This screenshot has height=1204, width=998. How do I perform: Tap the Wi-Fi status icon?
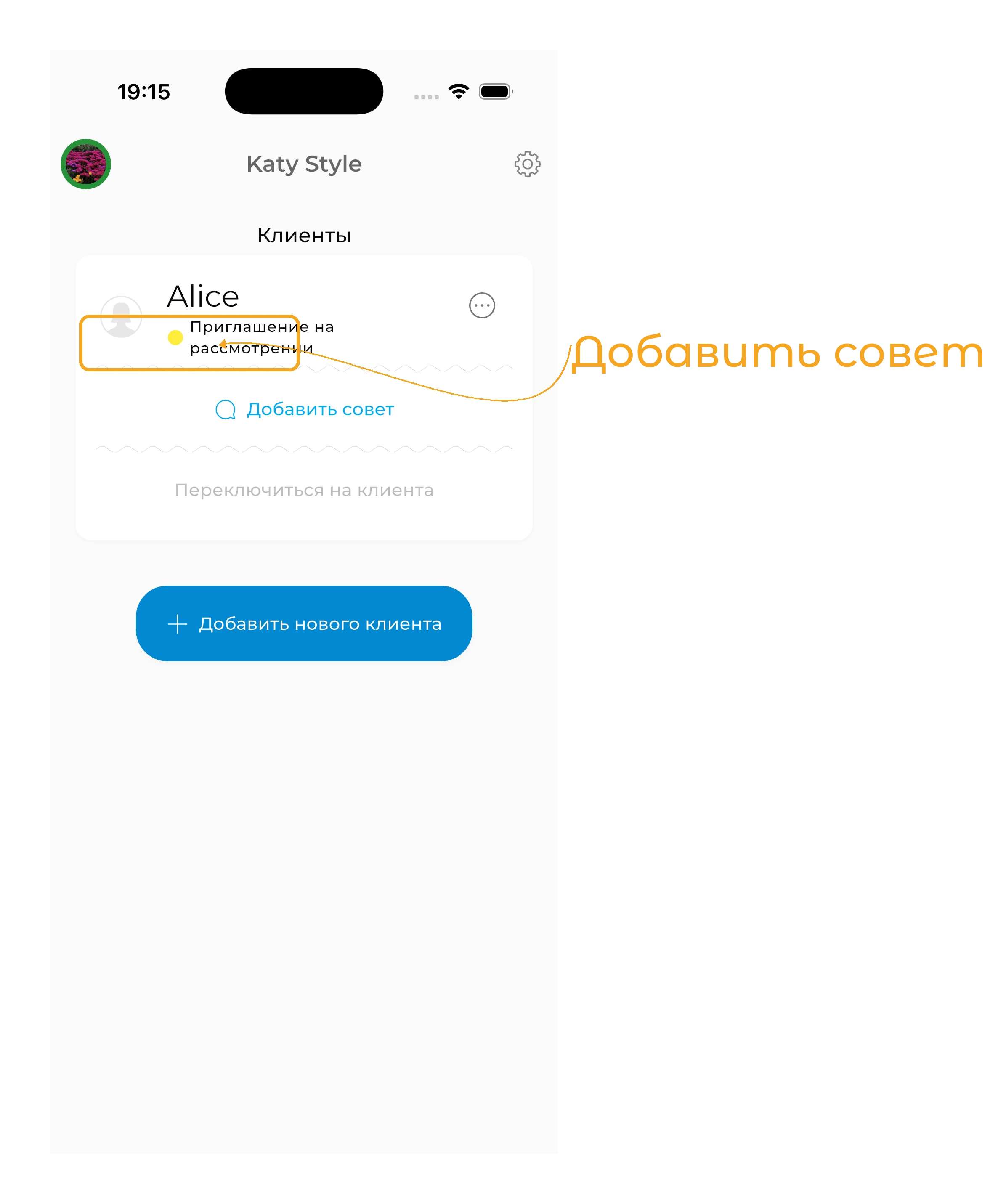click(458, 91)
